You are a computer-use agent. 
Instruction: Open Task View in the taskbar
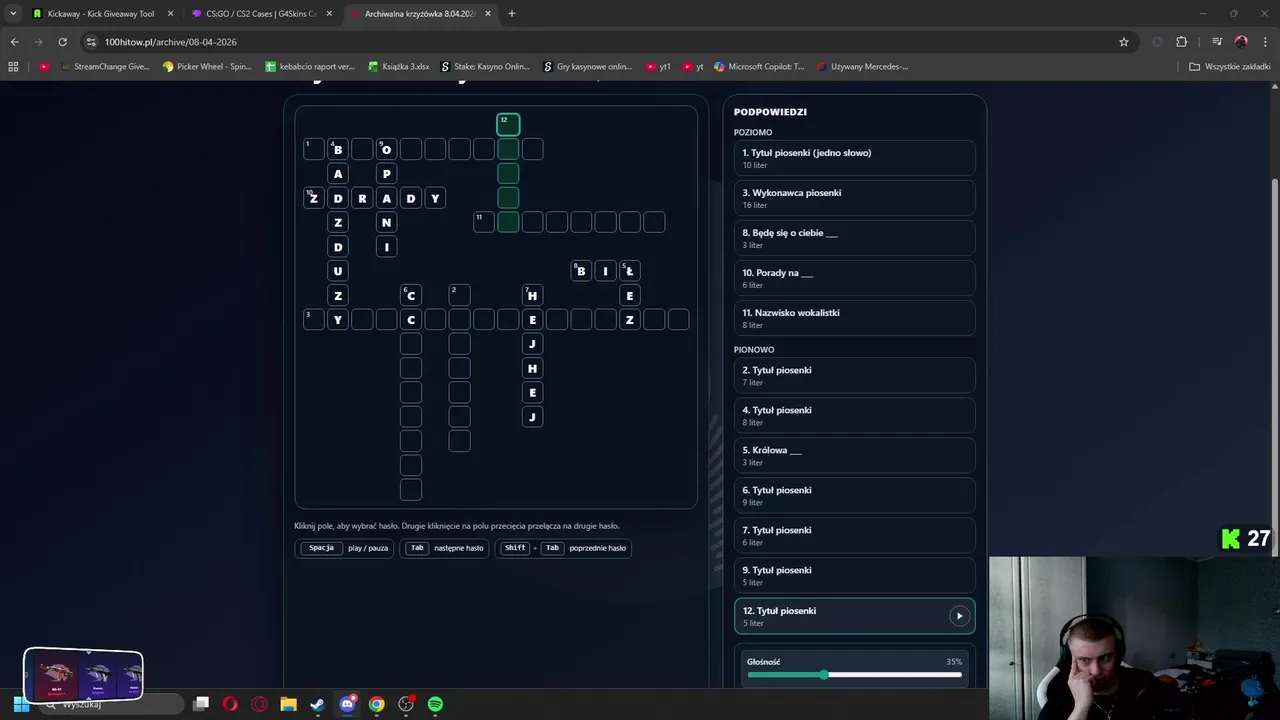(201, 704)
